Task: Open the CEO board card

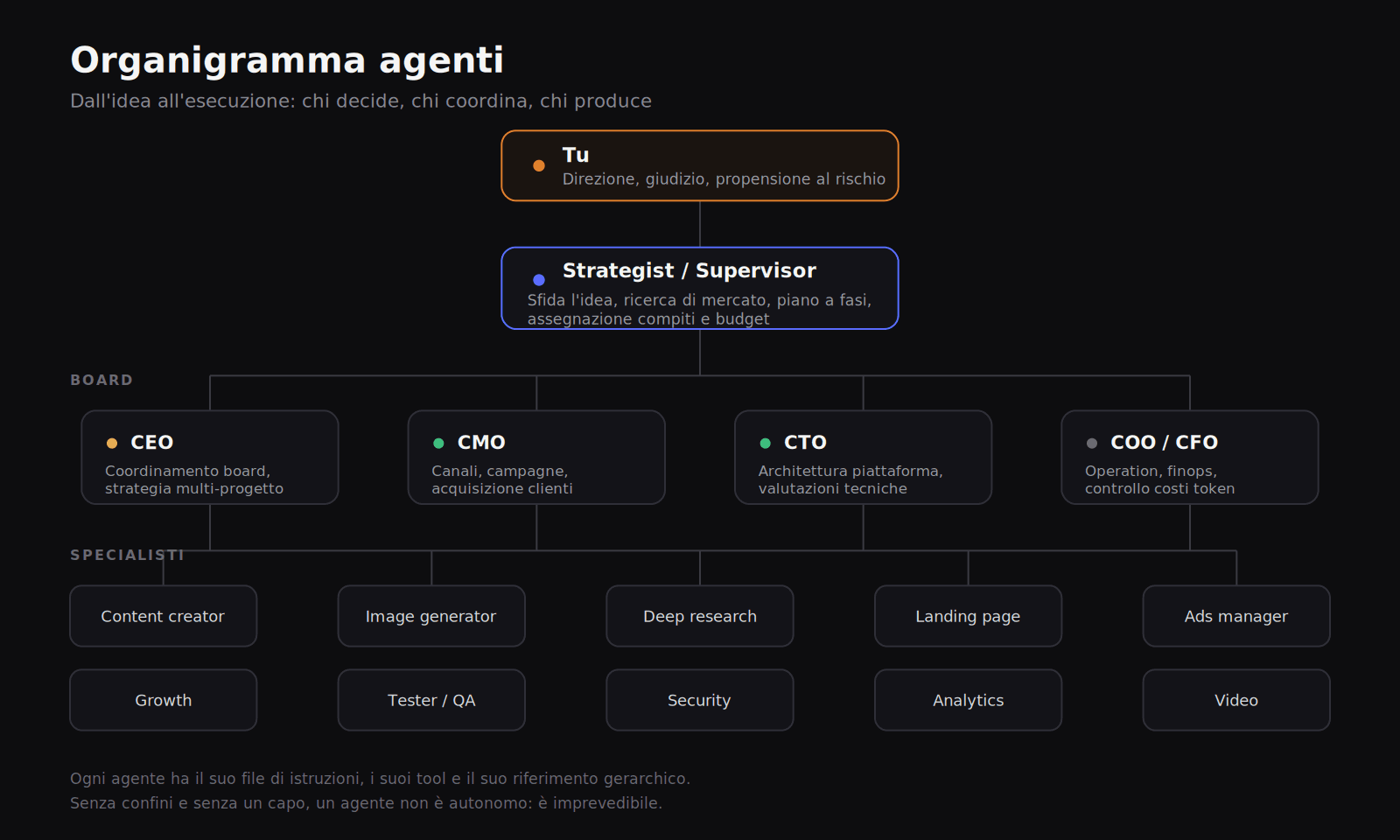Action: (210, 458)
